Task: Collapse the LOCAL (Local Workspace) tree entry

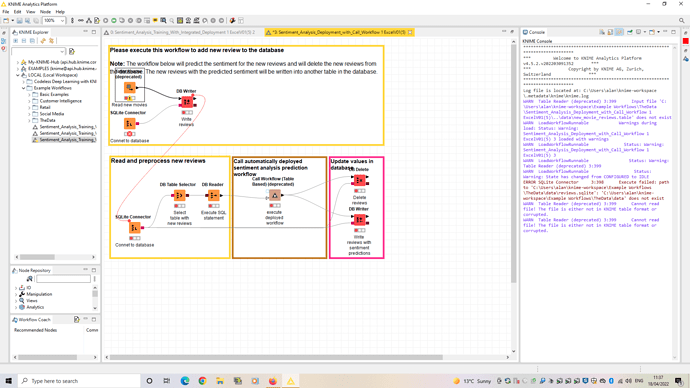Action: [18, 75]
